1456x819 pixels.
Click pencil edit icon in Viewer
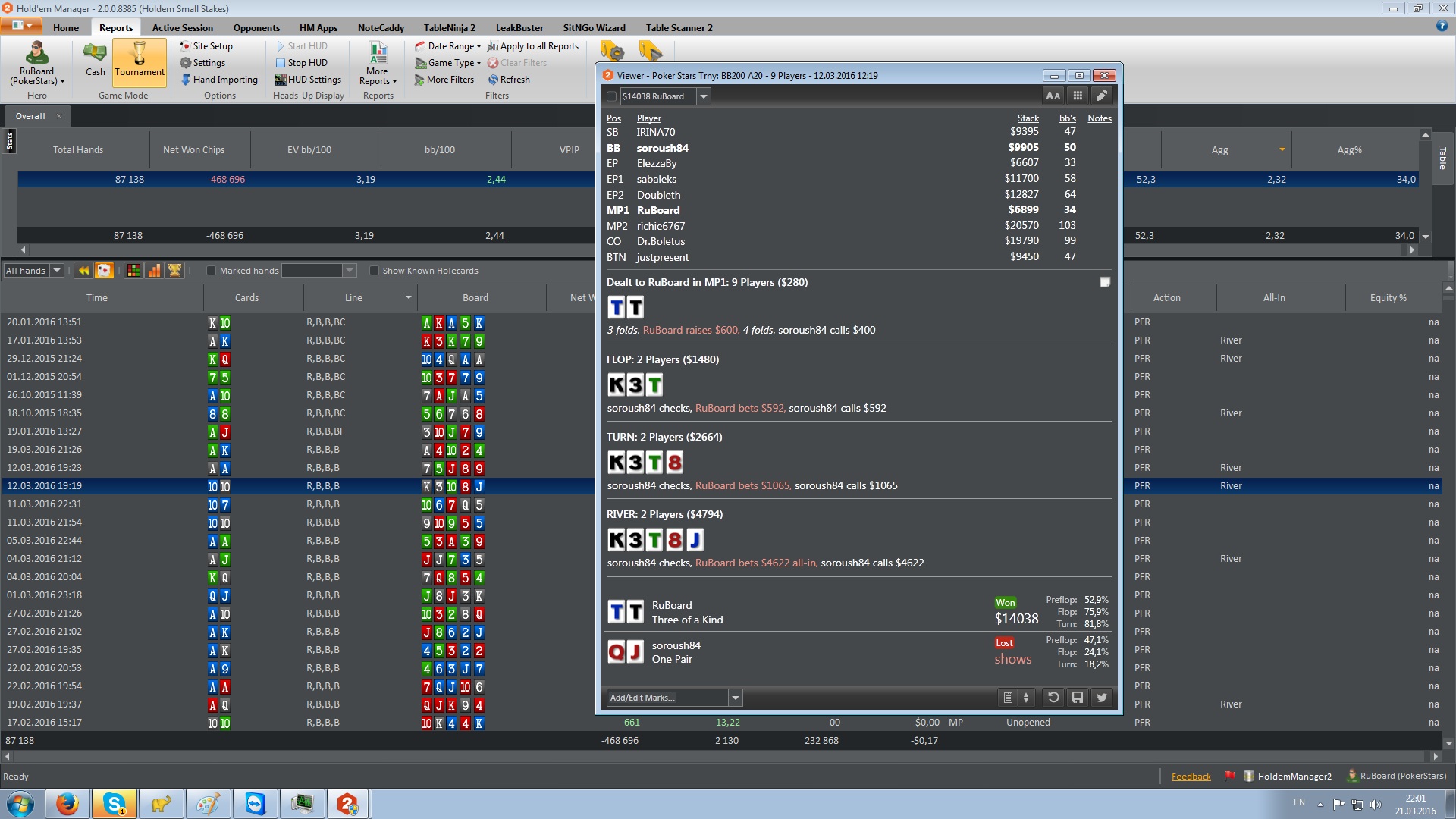[x=1102, y=96]
